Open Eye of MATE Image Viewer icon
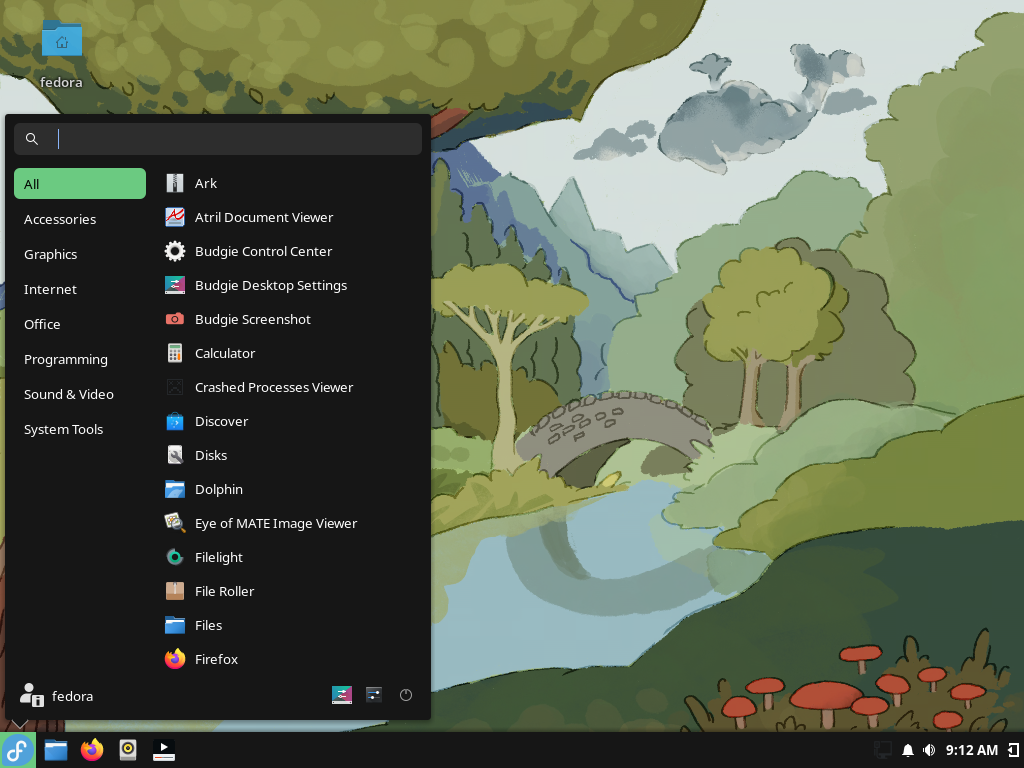This screenshot has width=1024, height=768. click(174, 523)
